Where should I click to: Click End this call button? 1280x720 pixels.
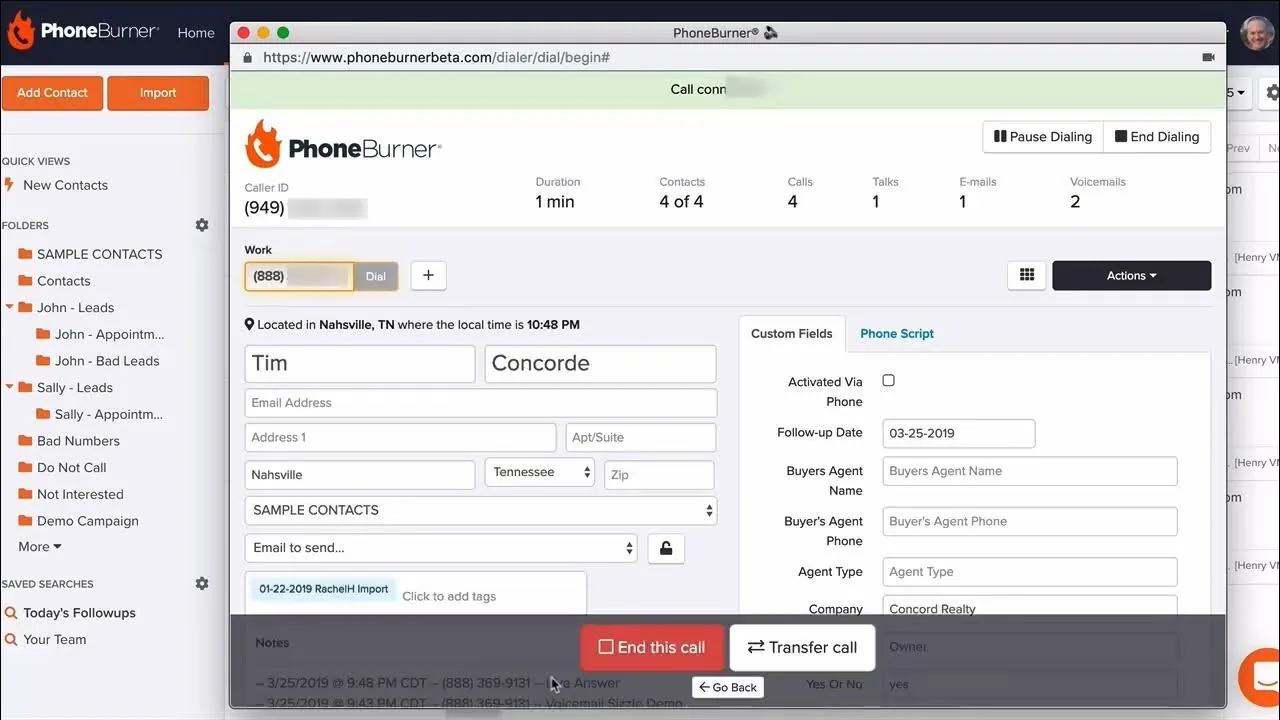[652, 648]
